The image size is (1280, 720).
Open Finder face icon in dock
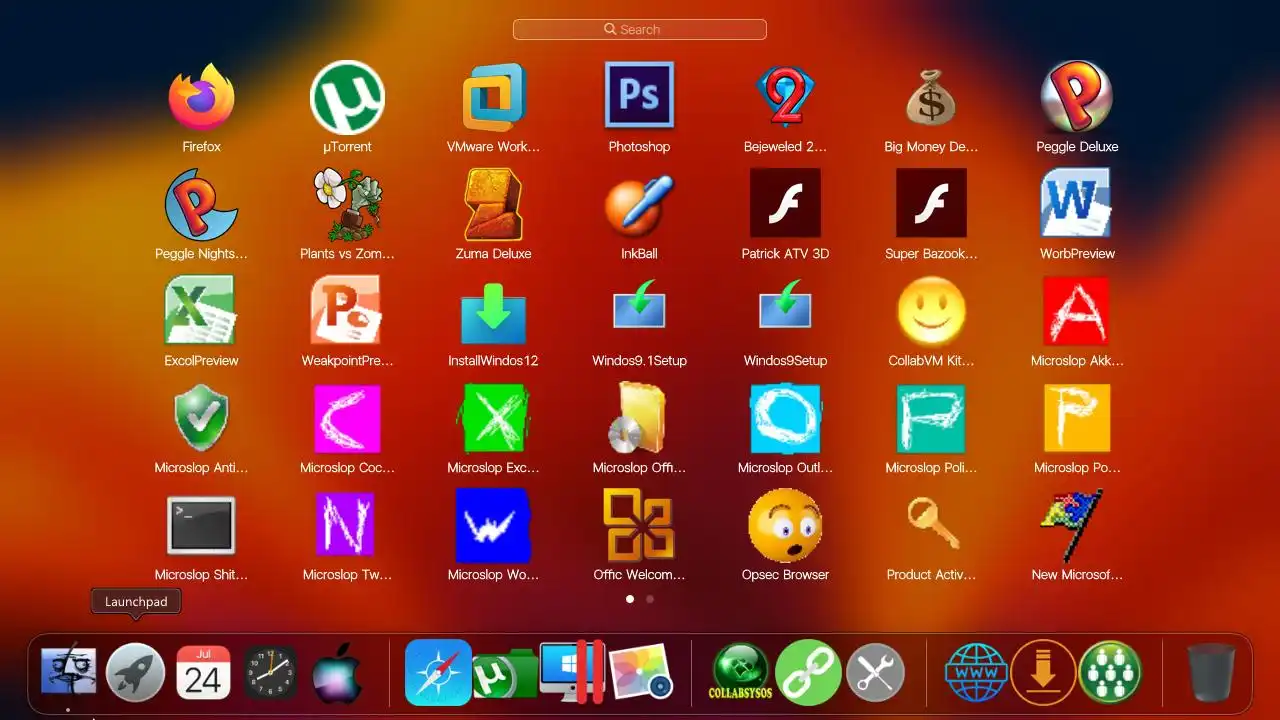click(68, 672)
